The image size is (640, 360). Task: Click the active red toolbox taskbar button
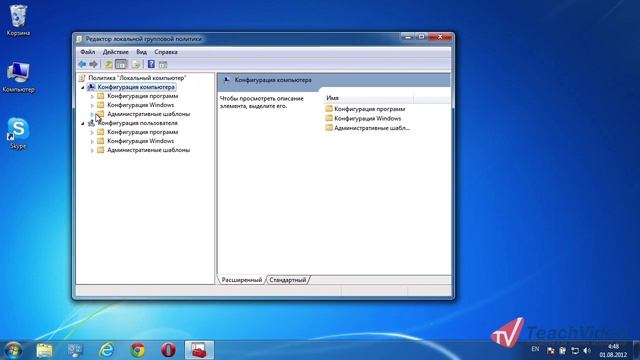[x=199, y=350]
